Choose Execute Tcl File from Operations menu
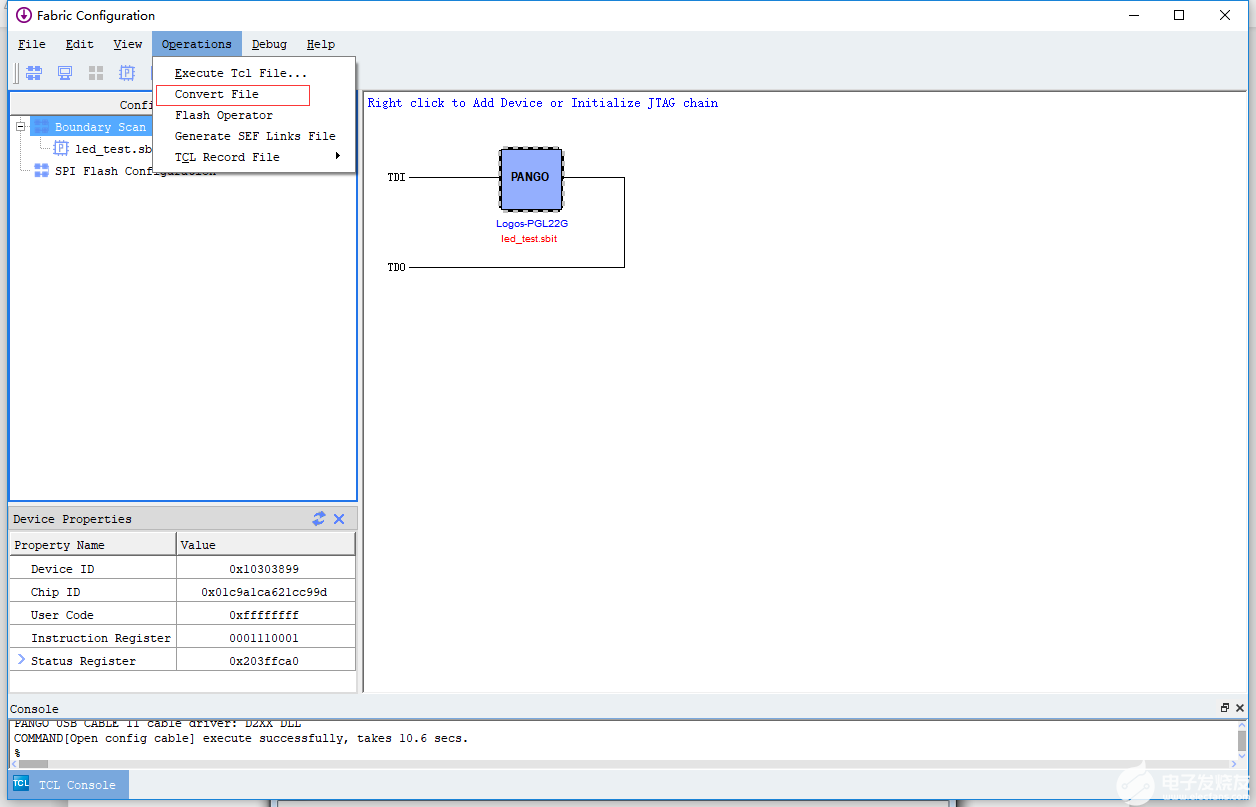The height and width of the screenshot is (807, 1256). coord(254,73)
